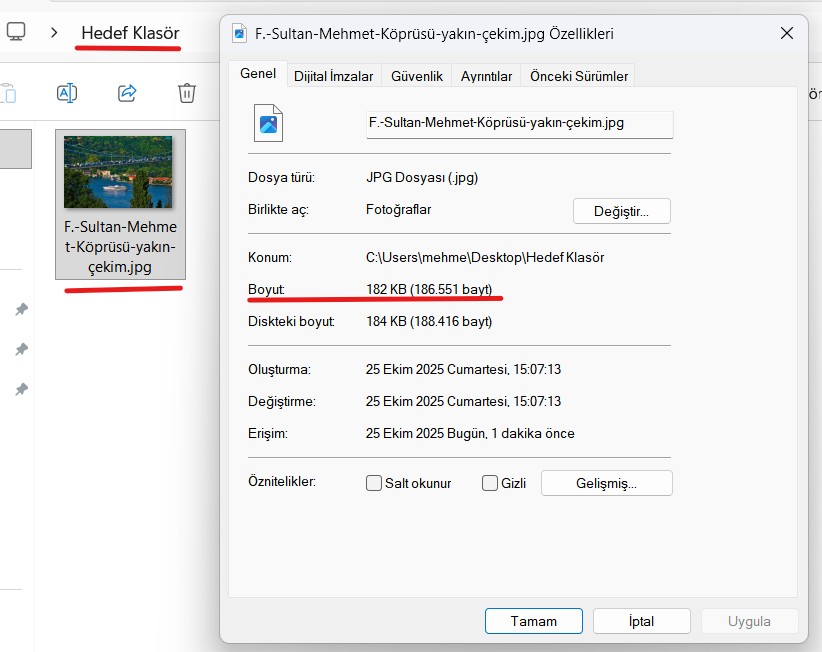
Task: Confirm with the Tamam button
Action: (x=533, y=621)
